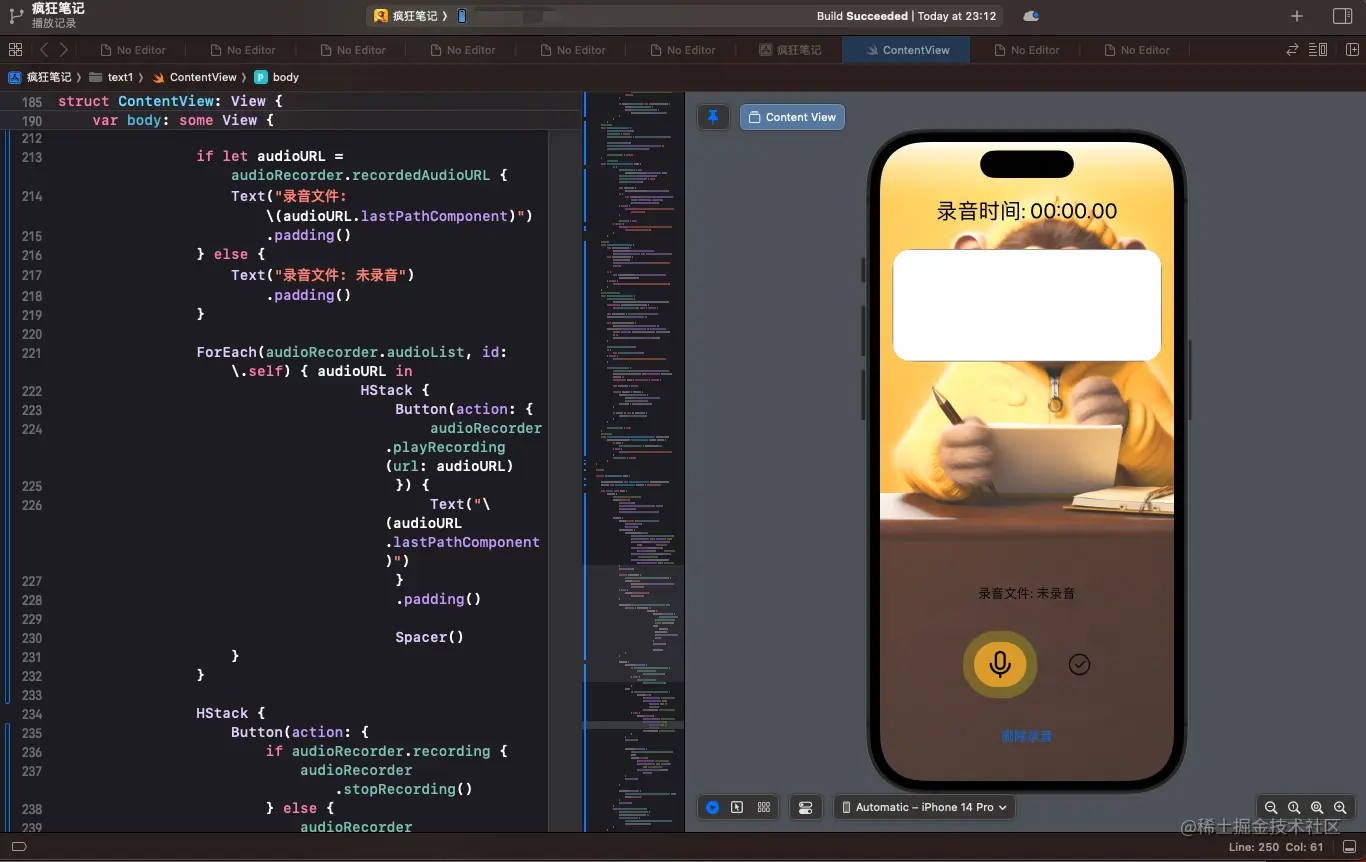Viewport: 1366px width, 862px height.
Task: Click the 录音文件: 未录音 label in preview
Action: (1027, 593)
